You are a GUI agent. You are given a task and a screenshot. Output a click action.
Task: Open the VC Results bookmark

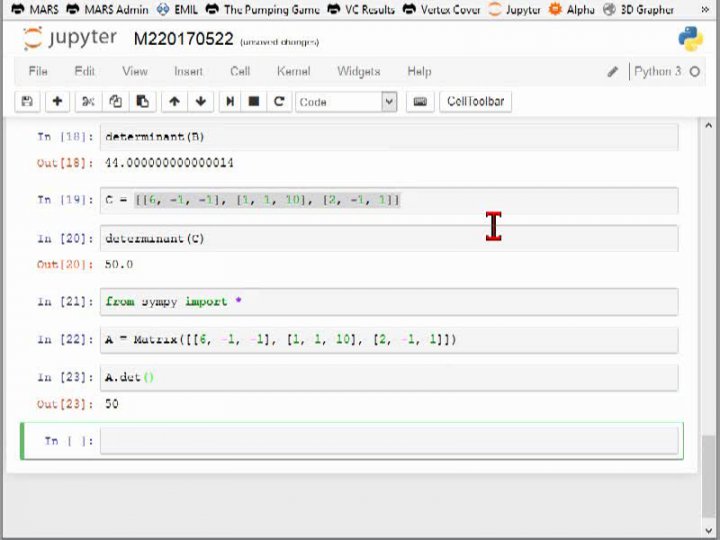pos(361,9)
